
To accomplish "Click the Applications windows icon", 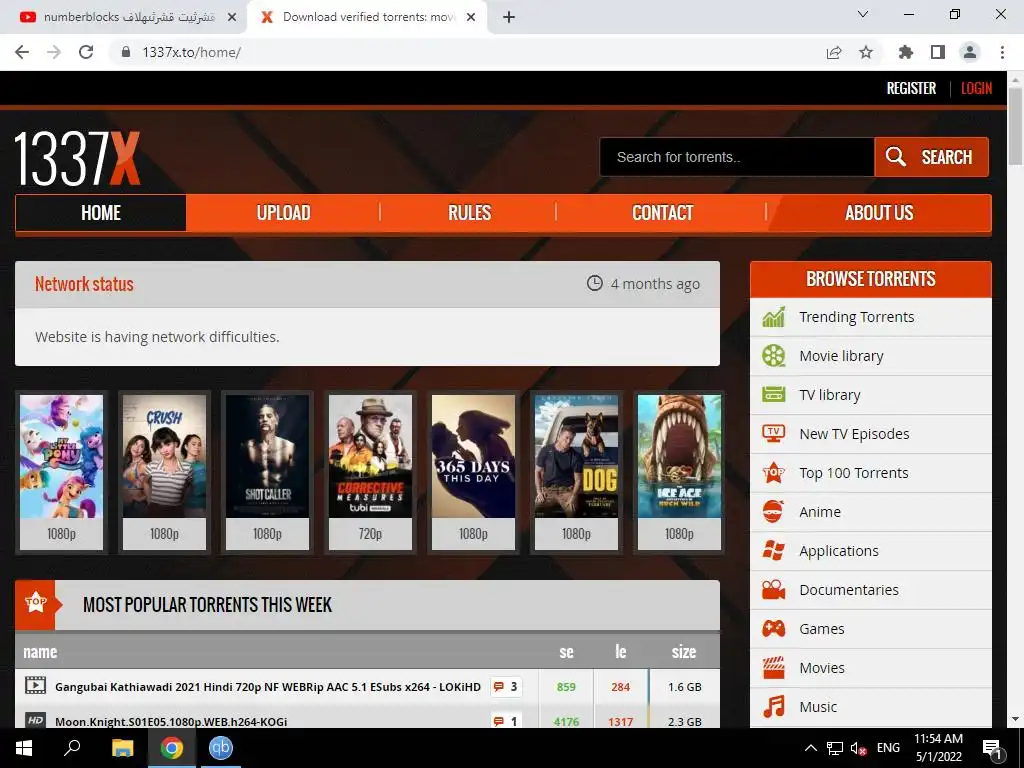I will [x=773, y=551].
